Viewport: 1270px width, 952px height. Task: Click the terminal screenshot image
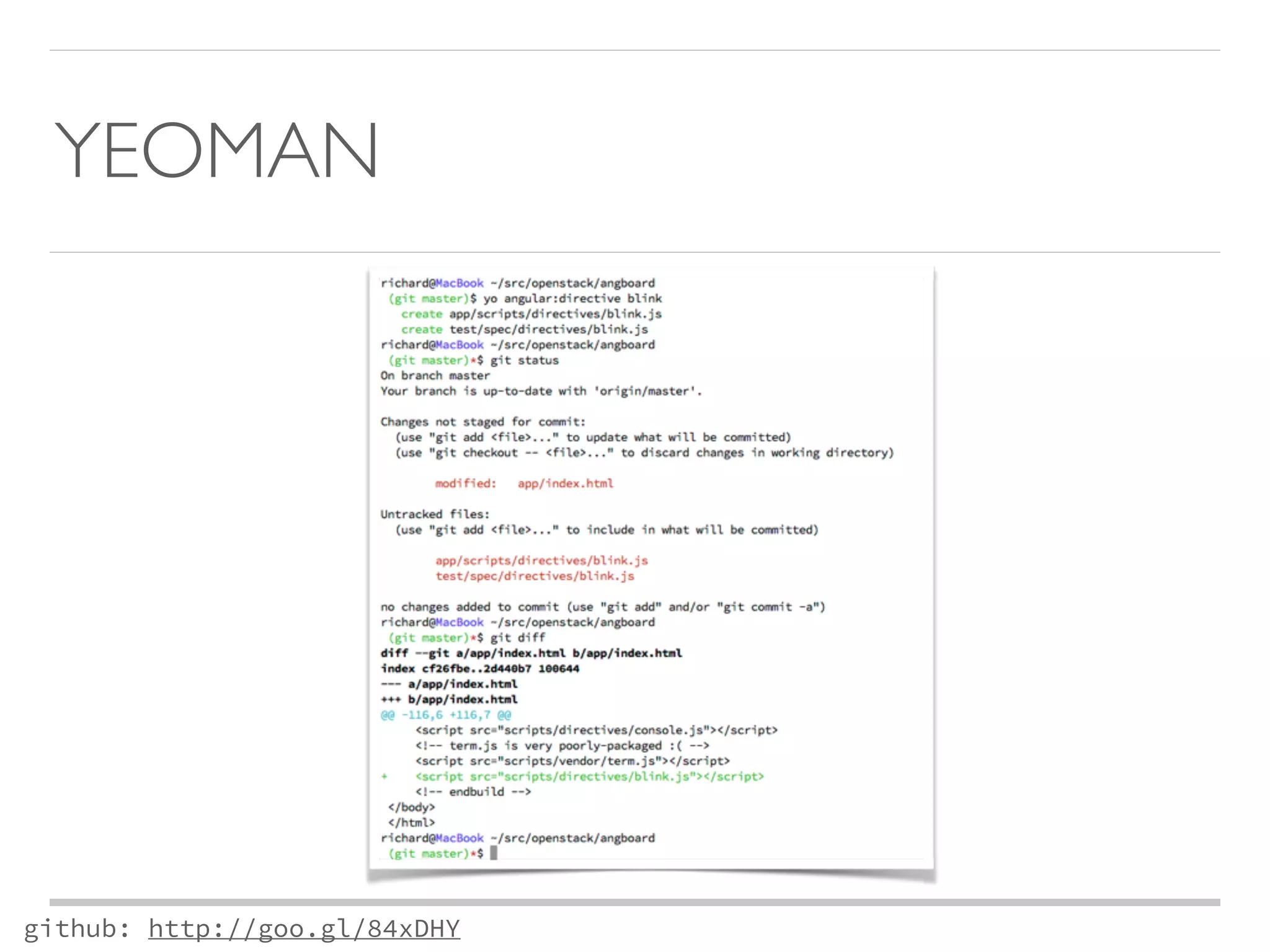click(651, 569)
